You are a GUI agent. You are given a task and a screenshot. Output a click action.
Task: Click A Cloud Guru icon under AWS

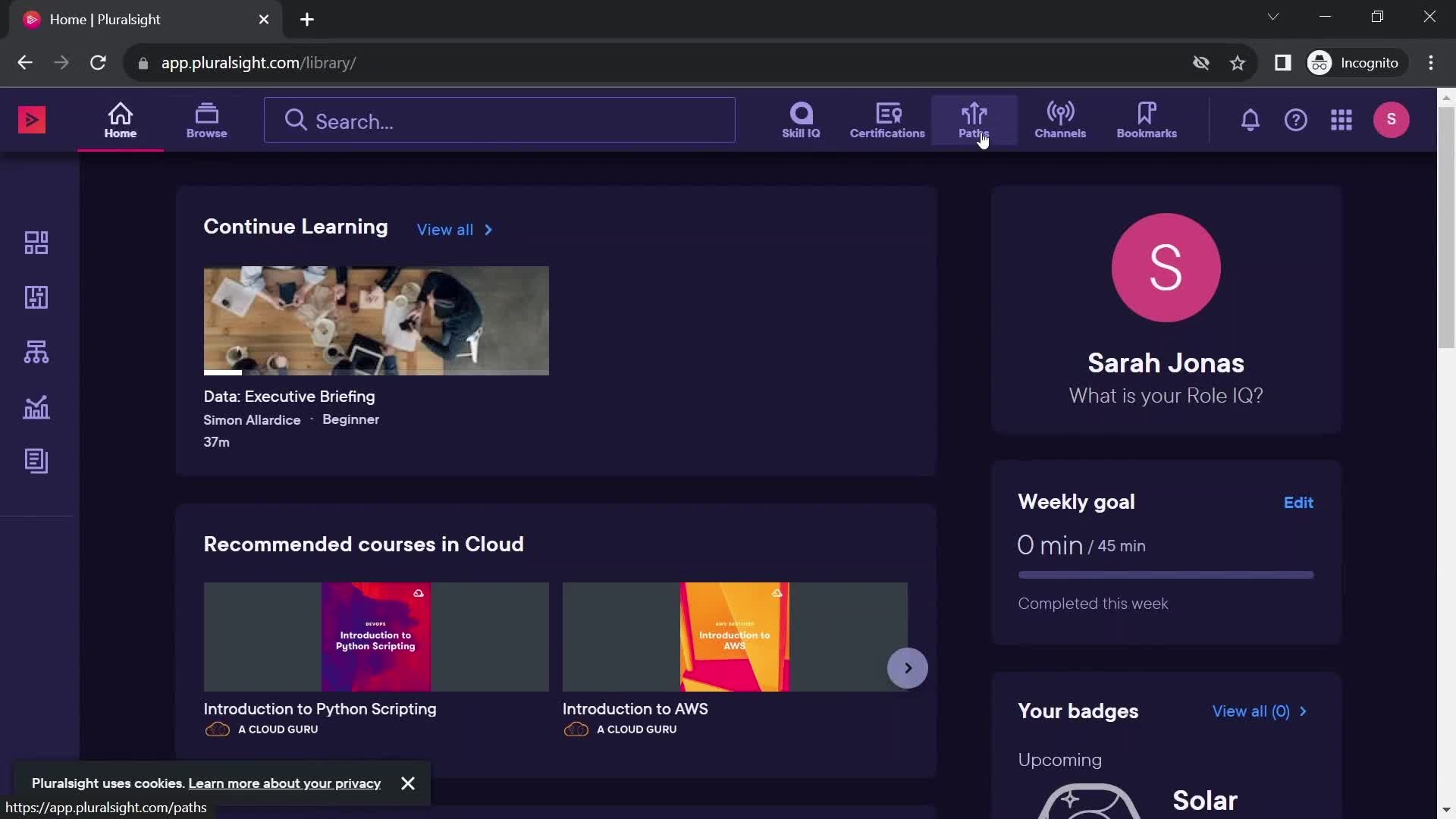pos(576,730)
